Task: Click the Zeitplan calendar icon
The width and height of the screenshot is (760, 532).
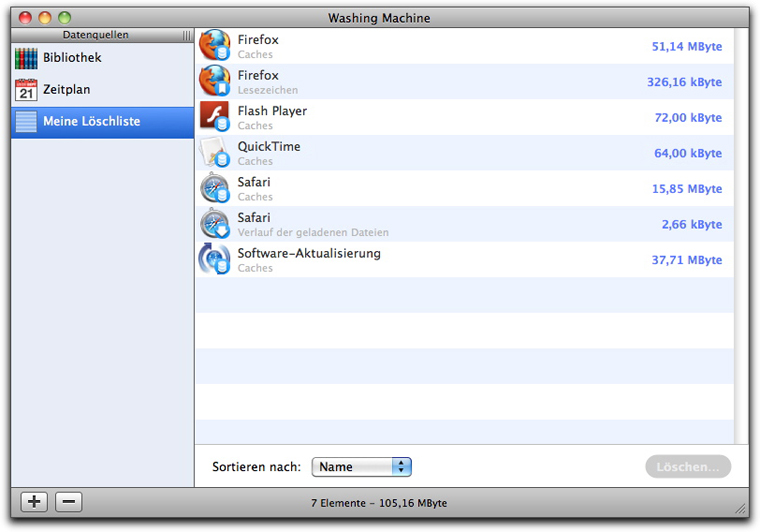Action: coord(26,90)
